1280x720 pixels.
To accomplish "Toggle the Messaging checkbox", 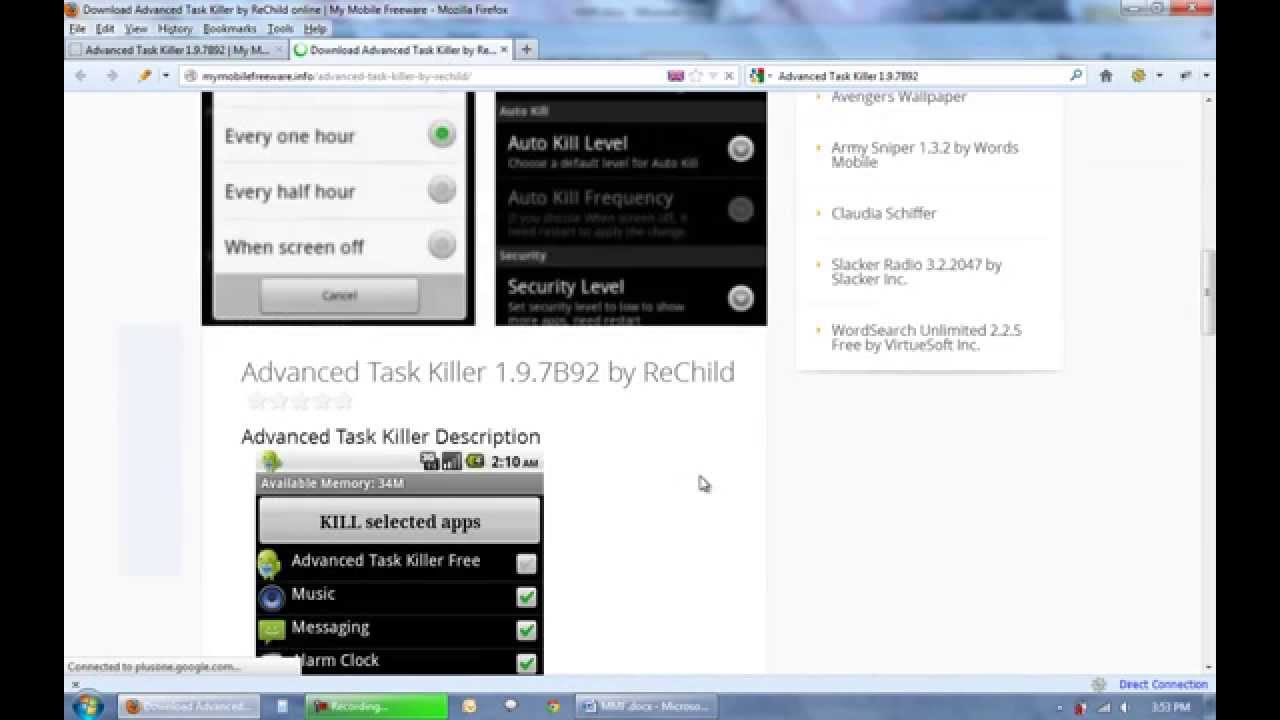I will pyautogui.click(x=526, y=630).
